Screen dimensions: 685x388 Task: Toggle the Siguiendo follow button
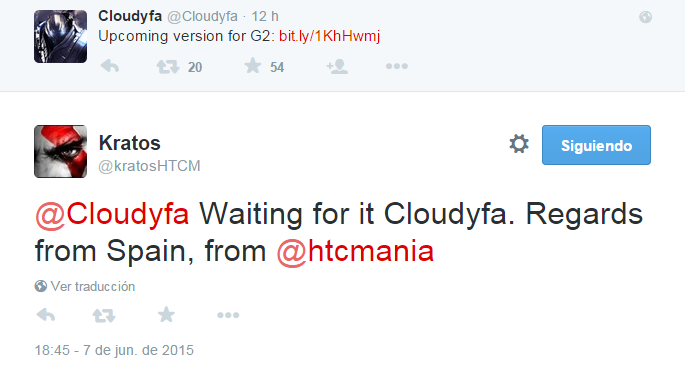(596, 145)
